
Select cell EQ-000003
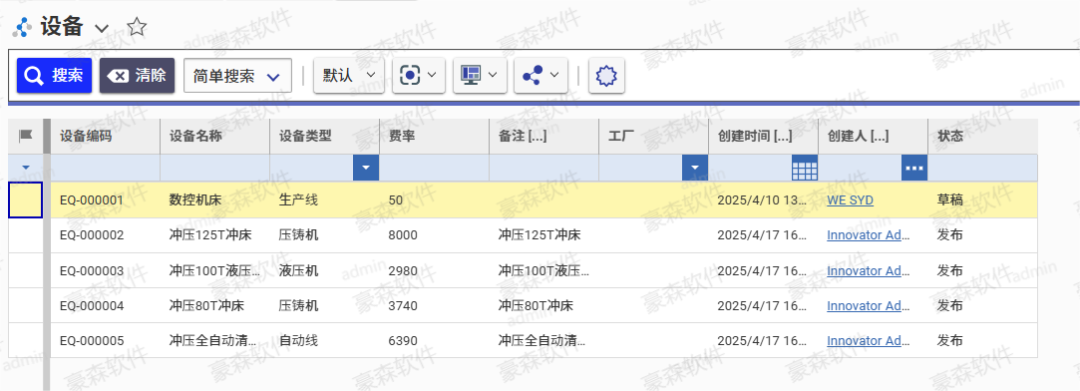(x=106, y=271)
